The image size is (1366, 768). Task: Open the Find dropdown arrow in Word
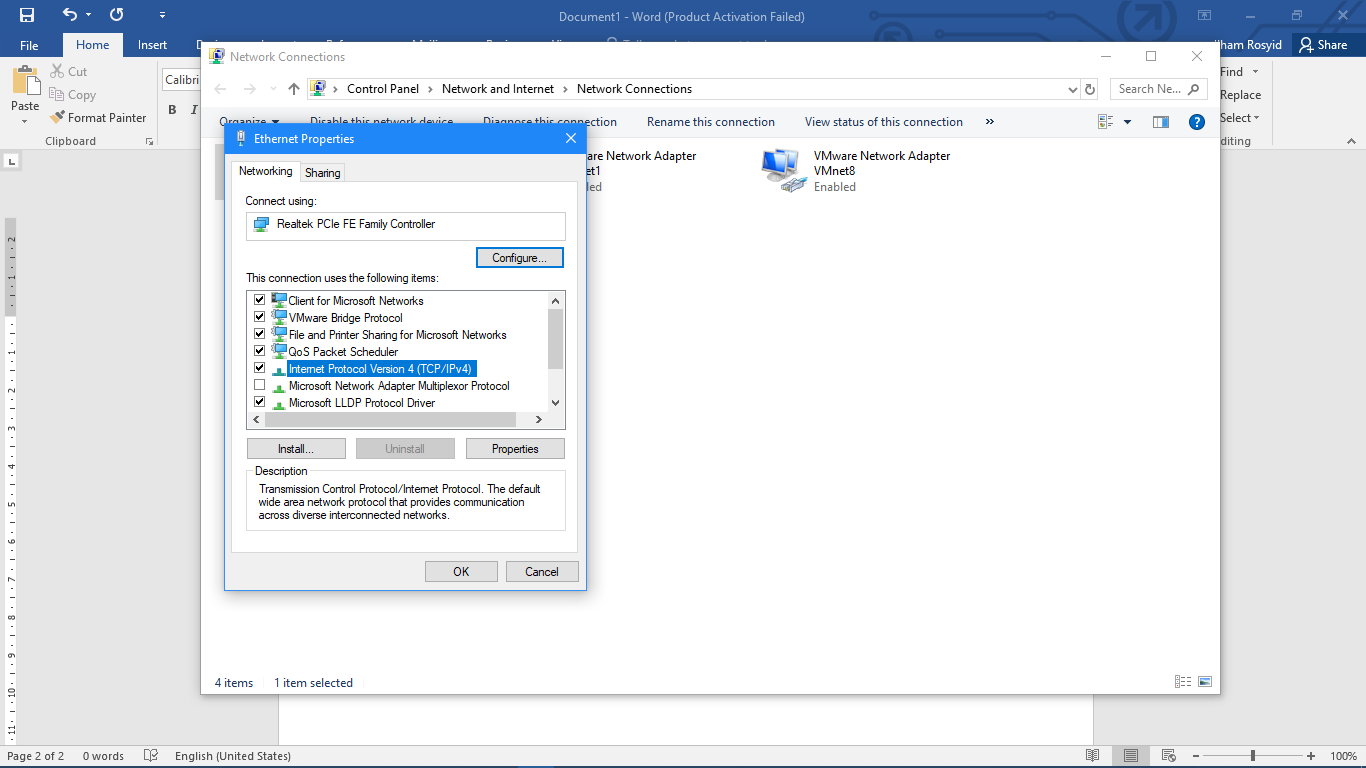click(1256, 72)
